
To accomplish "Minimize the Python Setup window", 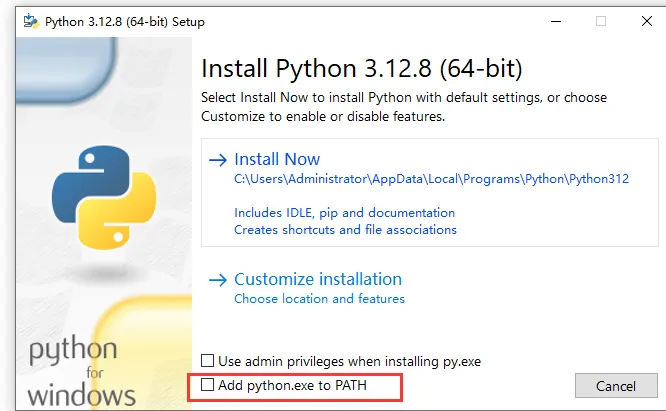I will click(x=553, y=21).
